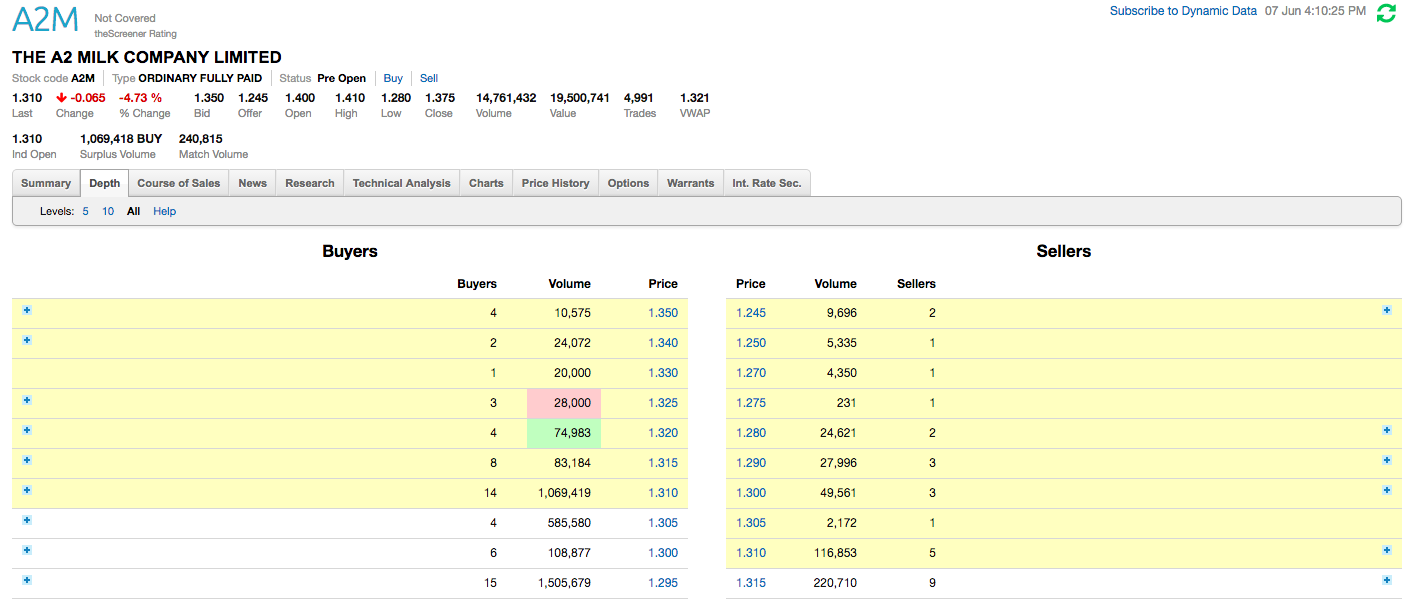Click buyers price link 1.330
Viewport: 1415px width, 599px height.
pos(663,373)
